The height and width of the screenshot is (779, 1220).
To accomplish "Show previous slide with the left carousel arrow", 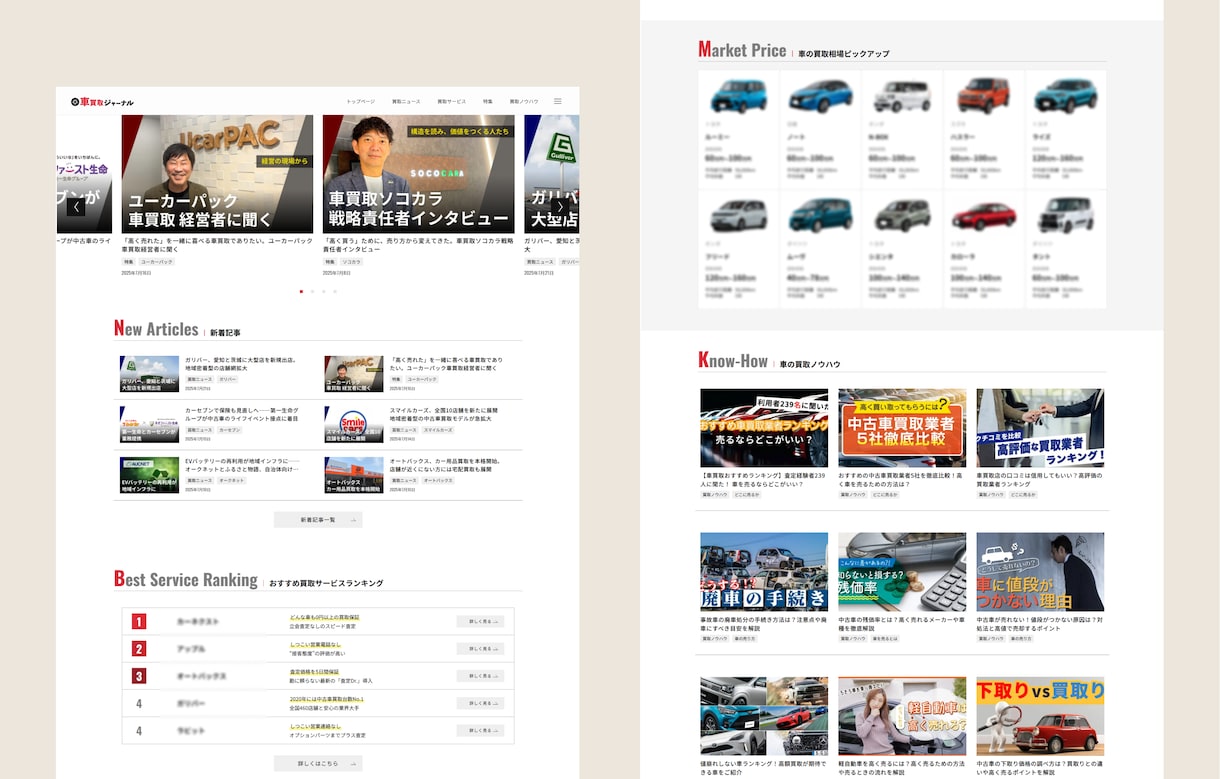I will coord(76,207).
